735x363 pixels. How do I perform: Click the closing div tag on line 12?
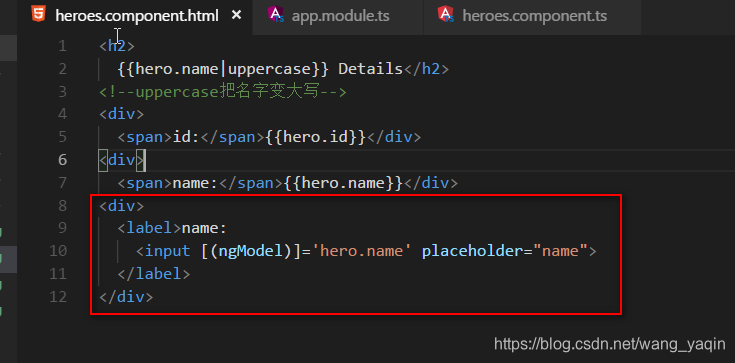[x=126, y=296]
